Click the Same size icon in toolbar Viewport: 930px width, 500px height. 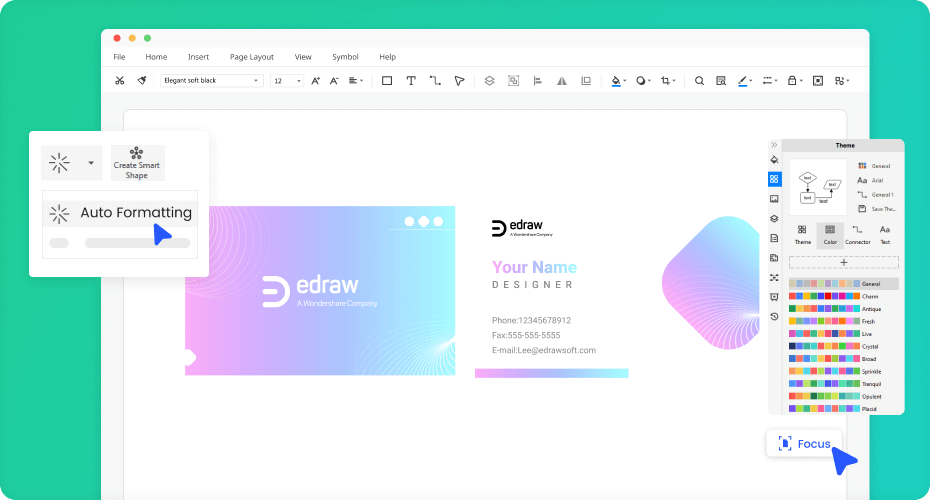pyautogui.click(x=586, y=81)
